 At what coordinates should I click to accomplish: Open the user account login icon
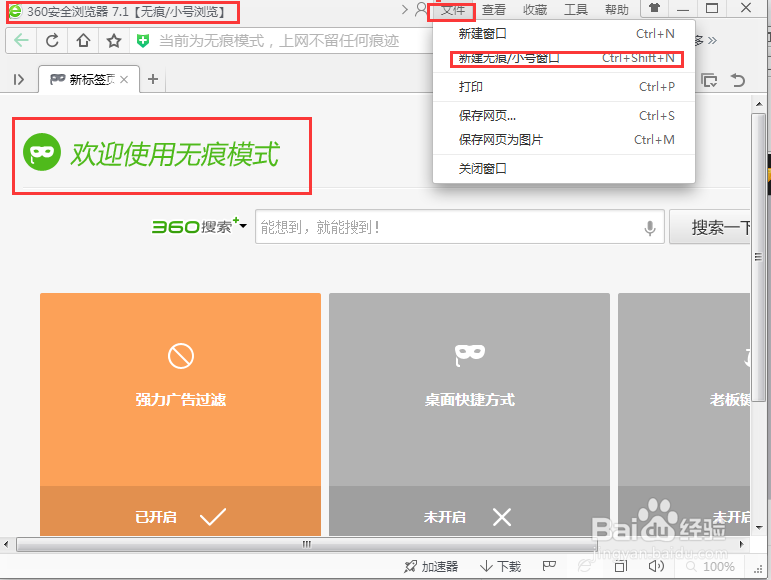point(421,9)
